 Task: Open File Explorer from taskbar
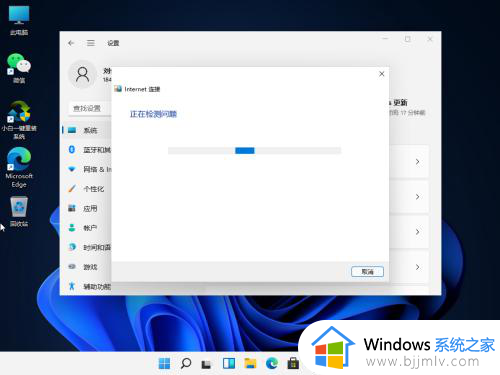[x=250, y=363]
